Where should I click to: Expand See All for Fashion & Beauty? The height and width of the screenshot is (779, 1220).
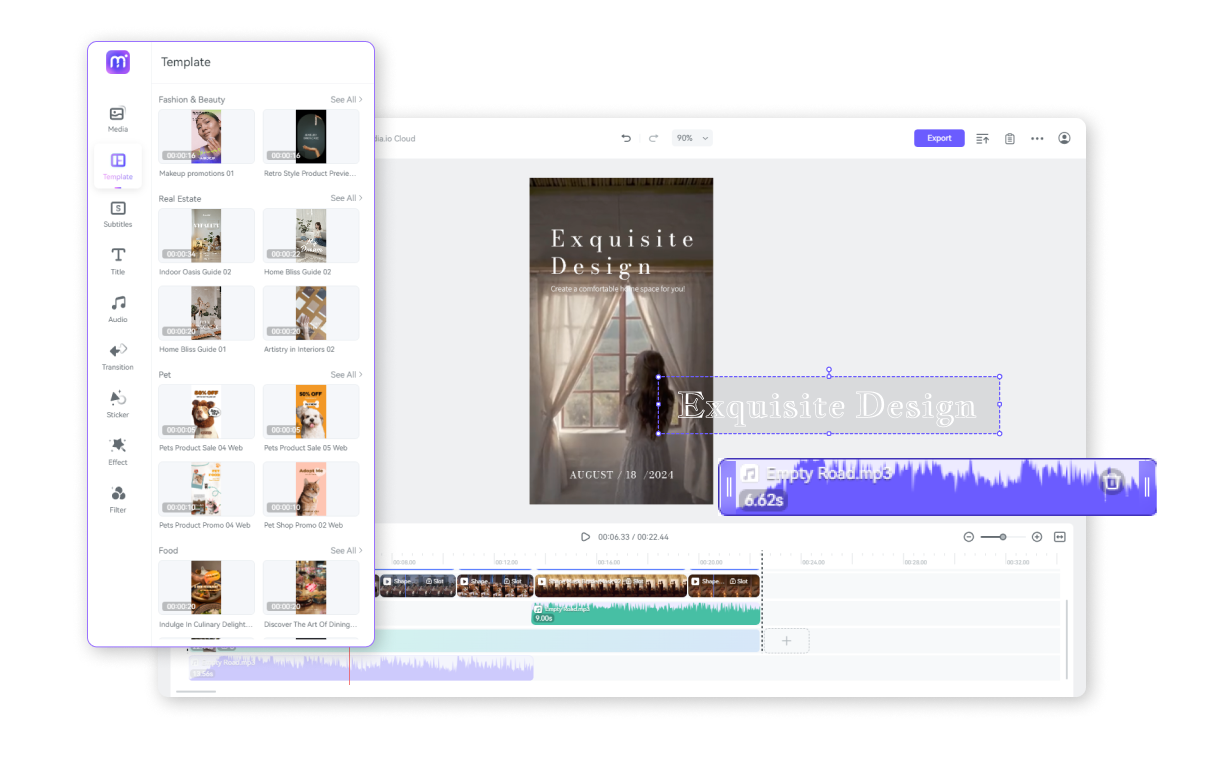345,99
